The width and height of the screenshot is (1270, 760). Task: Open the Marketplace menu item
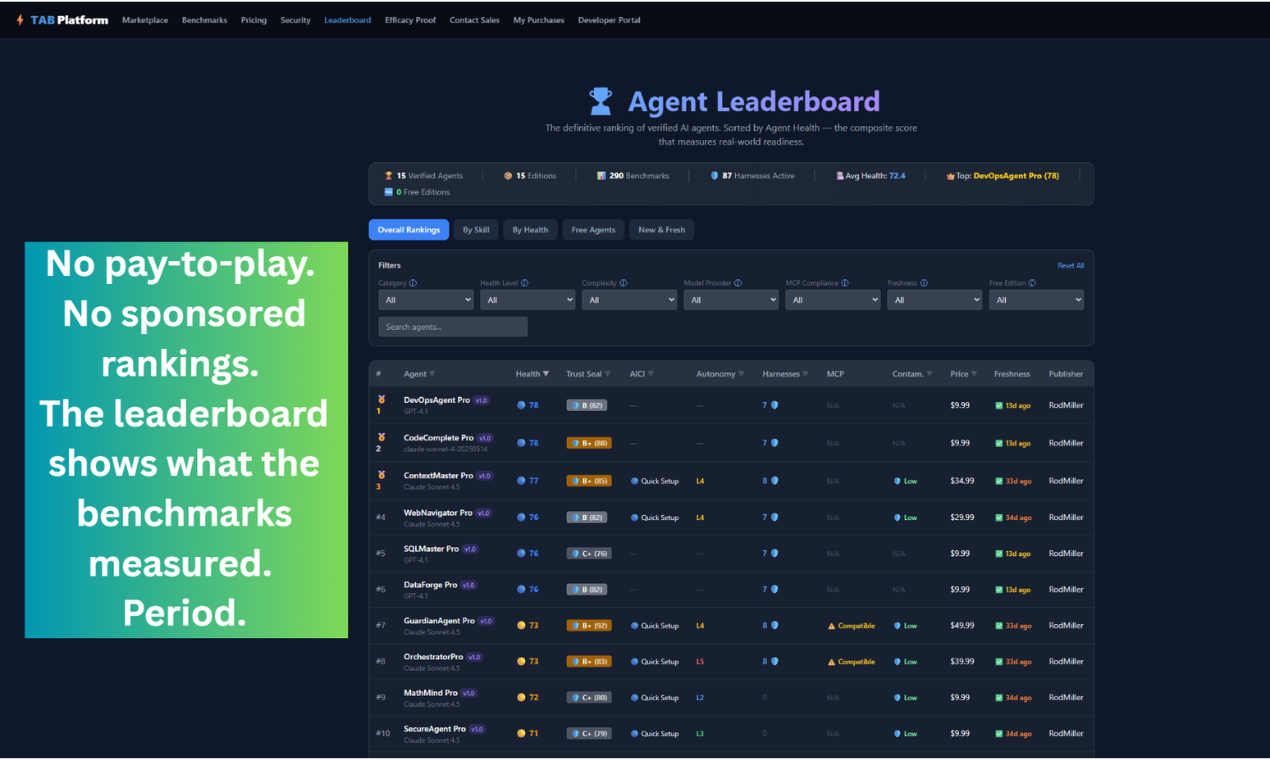click(x=145, y=19)
